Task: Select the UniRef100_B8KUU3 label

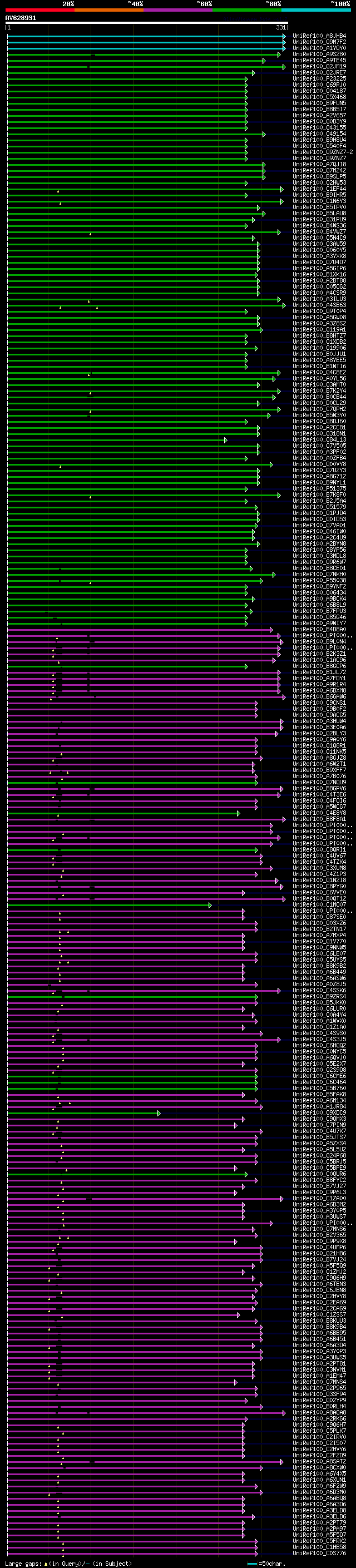Action: [x=319, y=1321]
